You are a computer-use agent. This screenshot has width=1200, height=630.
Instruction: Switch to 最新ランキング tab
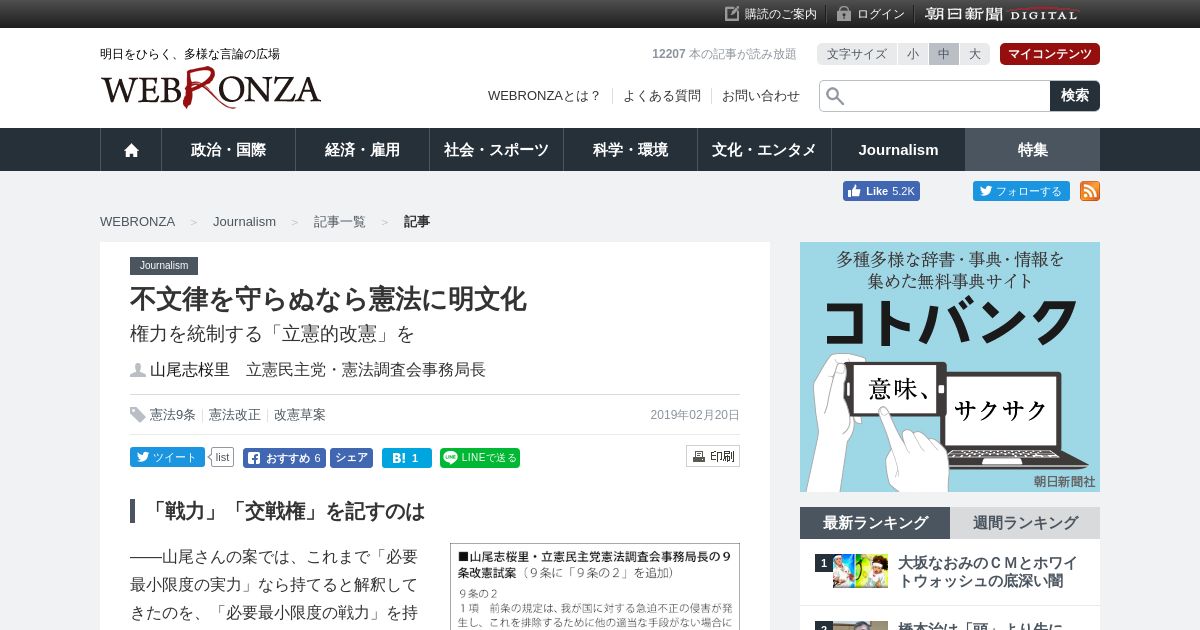pos(875,523)
